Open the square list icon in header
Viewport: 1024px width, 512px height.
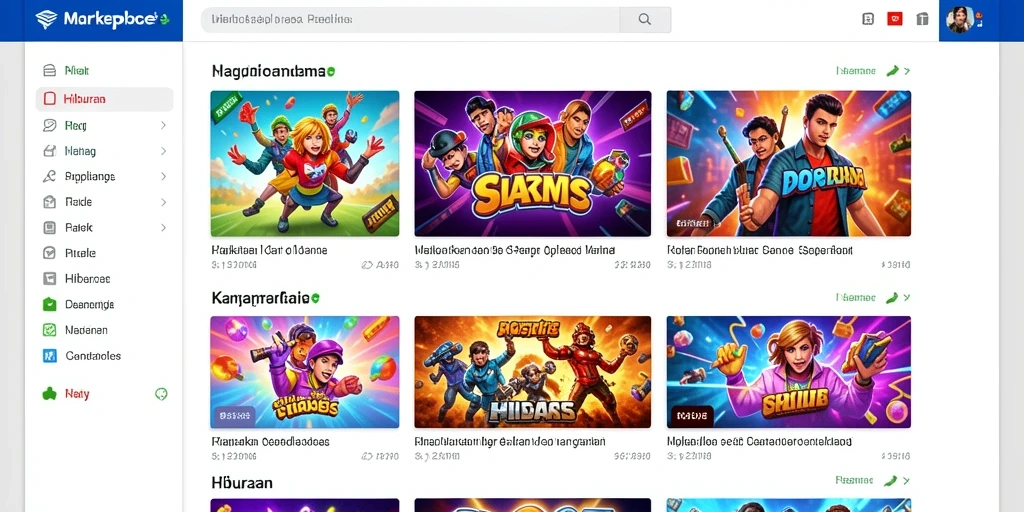point(868,19)
